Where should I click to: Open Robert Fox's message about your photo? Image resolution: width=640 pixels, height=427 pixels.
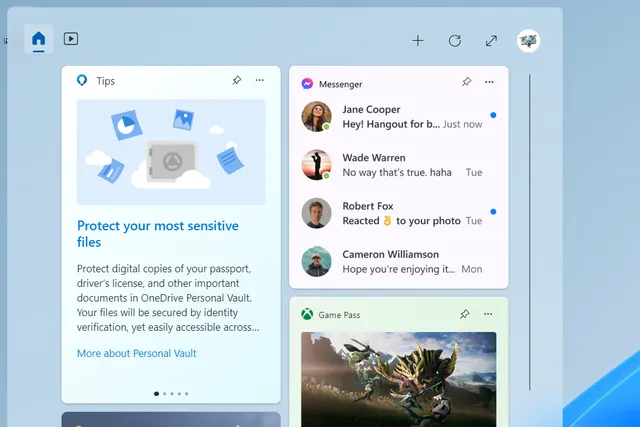point(398,213)
